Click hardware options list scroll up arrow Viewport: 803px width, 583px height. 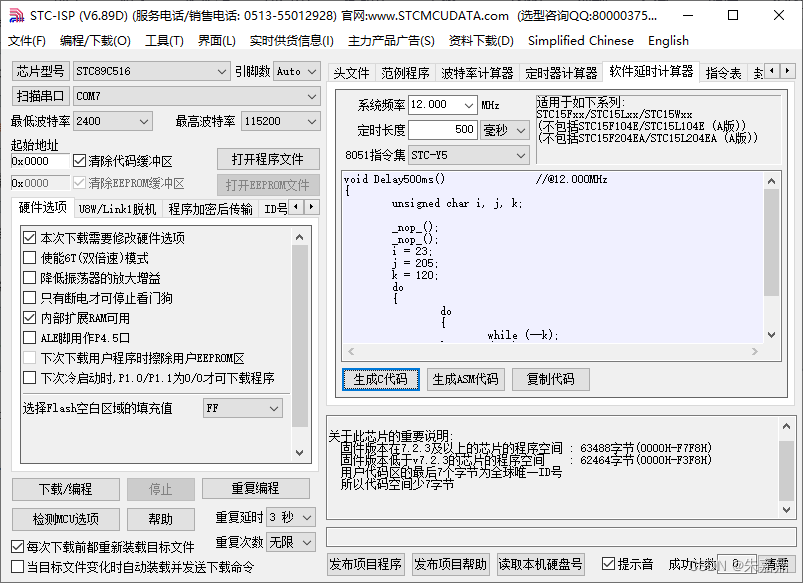click(300, 237)
